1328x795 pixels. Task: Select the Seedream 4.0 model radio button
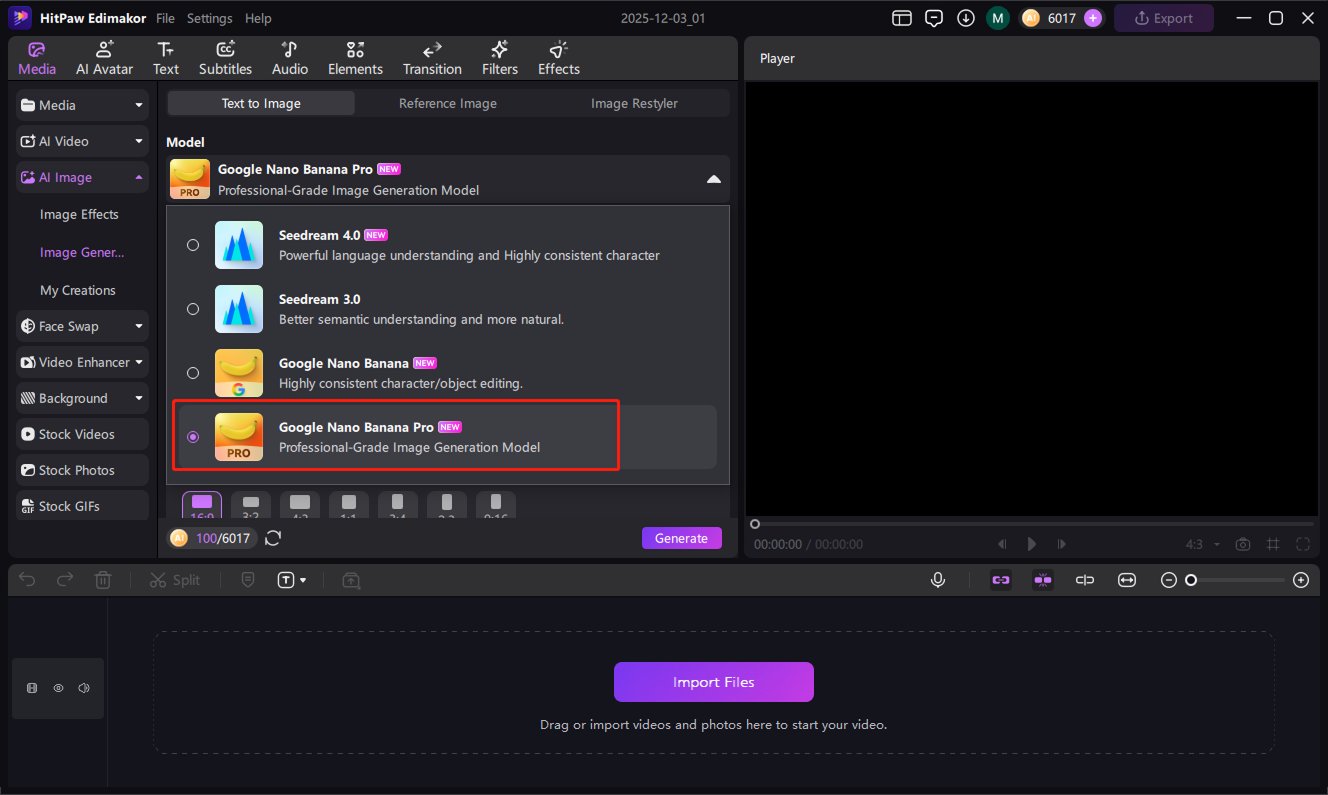(193, 245)
